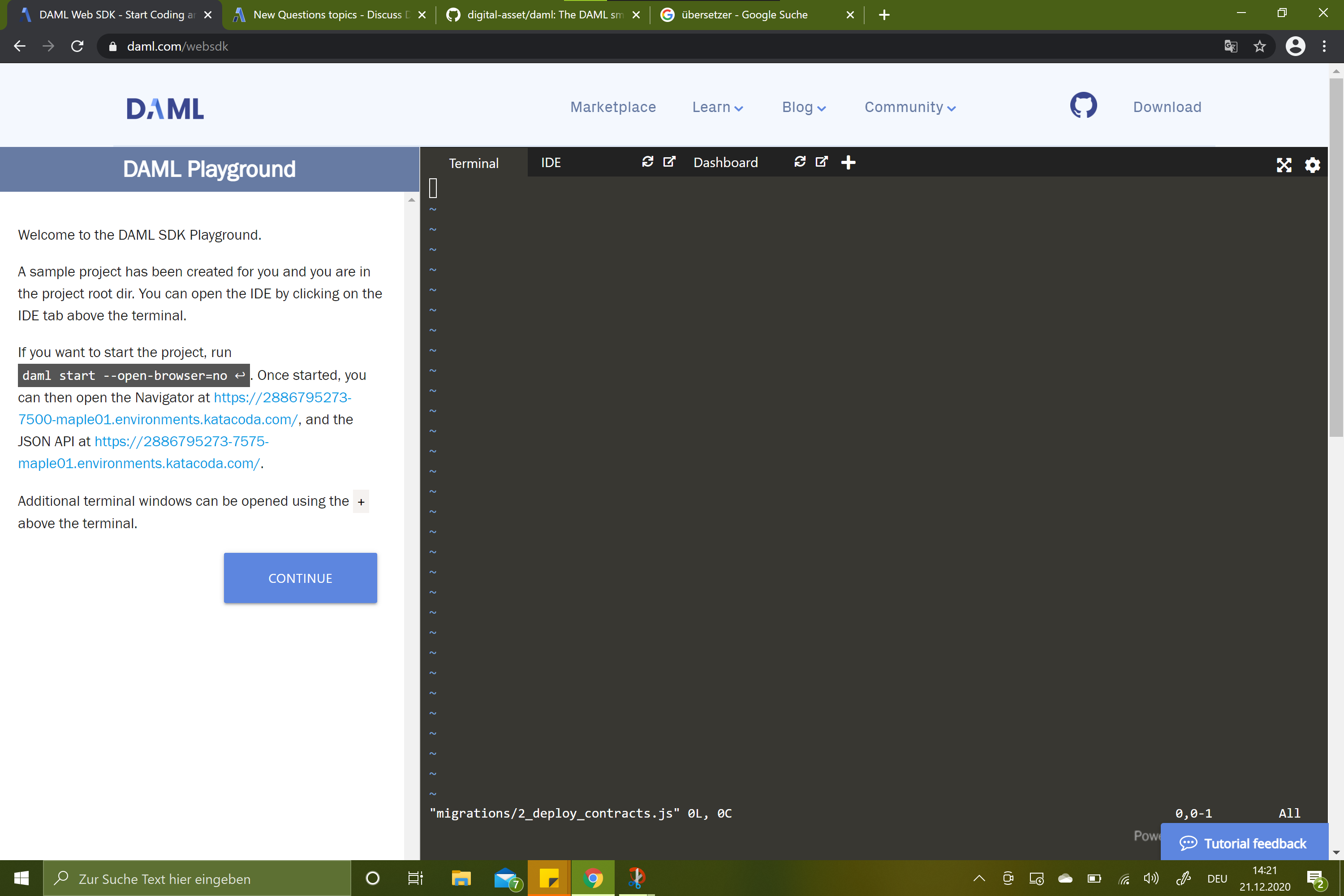Open the Marketplace page

coord(613,108)
